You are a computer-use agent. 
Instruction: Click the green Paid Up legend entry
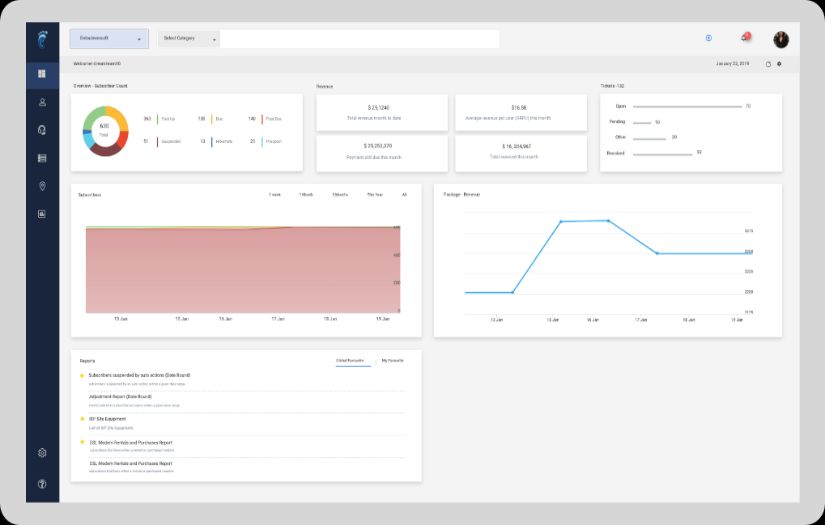pos(159,119)
